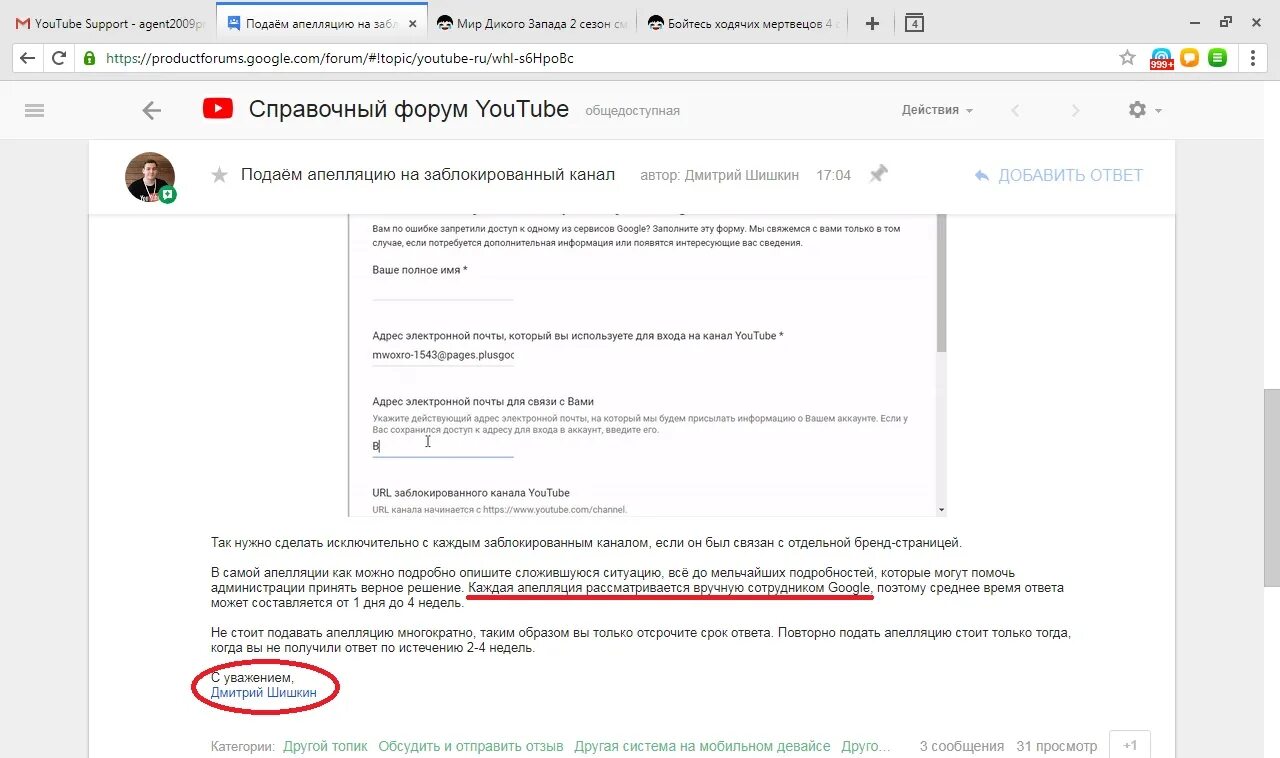Click ДОБАВИТЬ ОТВЕТ reply button
This screenshot has height=758, width=1280.
tap(1058, 175)
